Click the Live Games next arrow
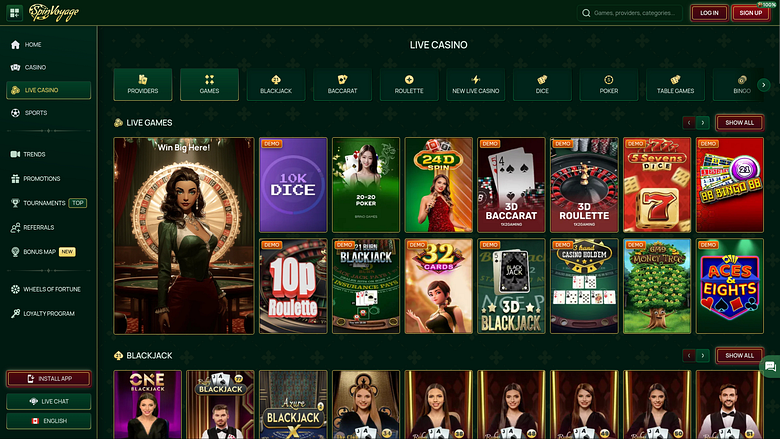This screenshot has width=780, height=439. [x=702, y=122]
